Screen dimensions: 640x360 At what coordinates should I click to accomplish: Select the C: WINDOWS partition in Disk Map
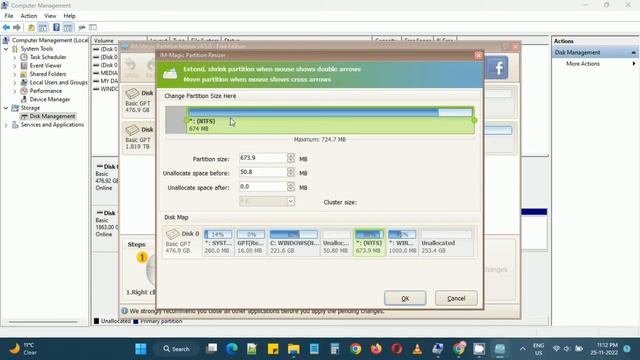tap(293, 242)
